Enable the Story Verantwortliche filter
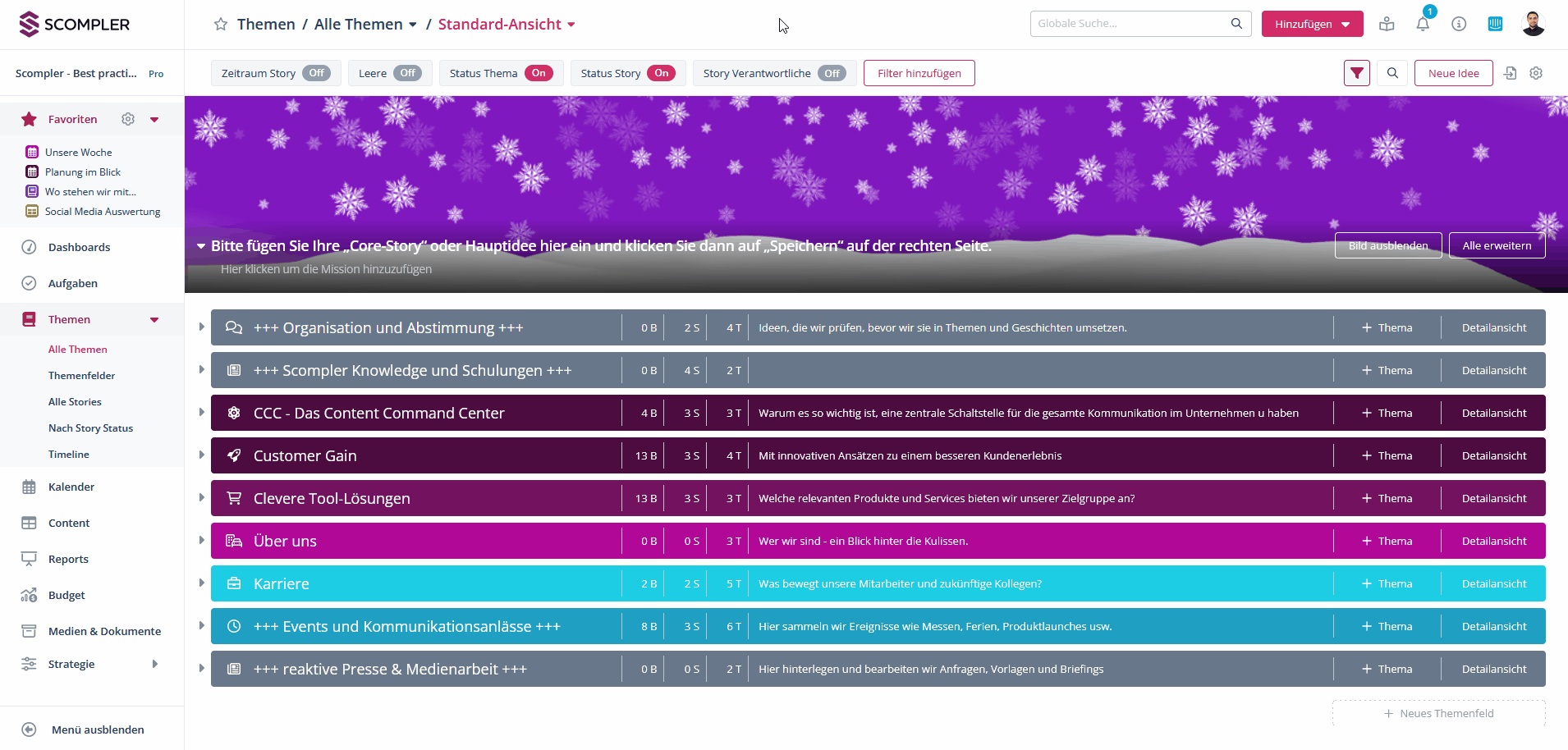1568x750 pixels. (x=832, y=73)
